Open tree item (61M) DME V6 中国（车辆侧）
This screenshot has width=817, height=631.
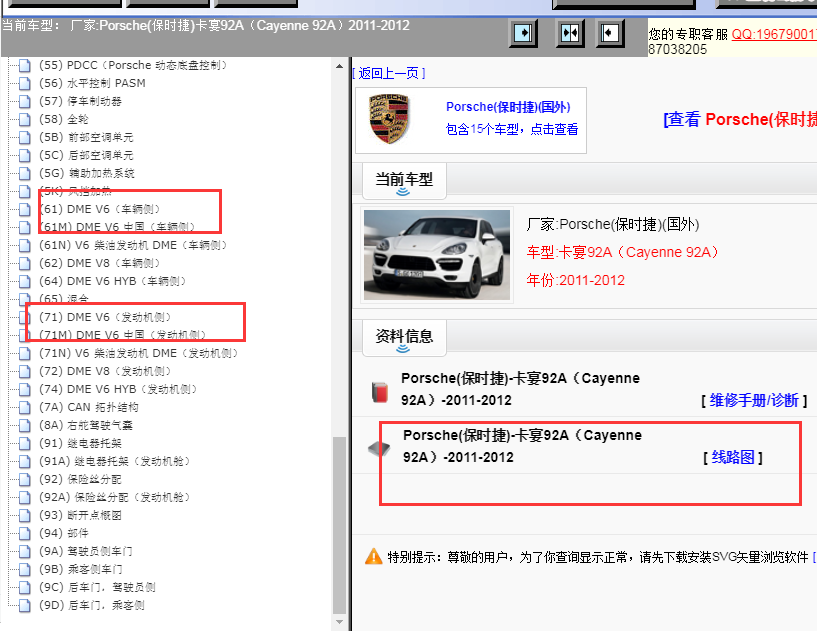117,227
